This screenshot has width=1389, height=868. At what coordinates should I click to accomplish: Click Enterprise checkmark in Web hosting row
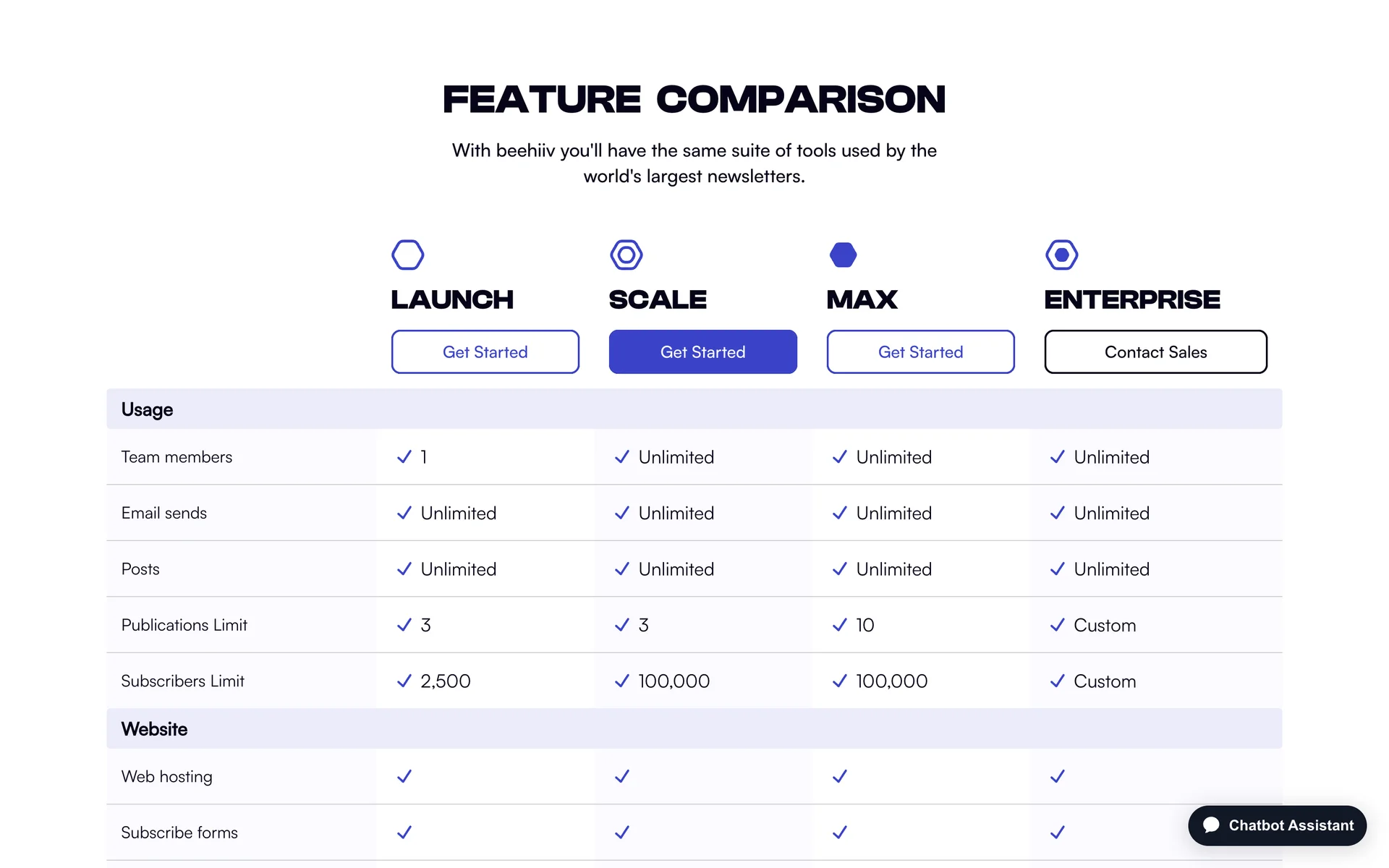point(1057,776)
